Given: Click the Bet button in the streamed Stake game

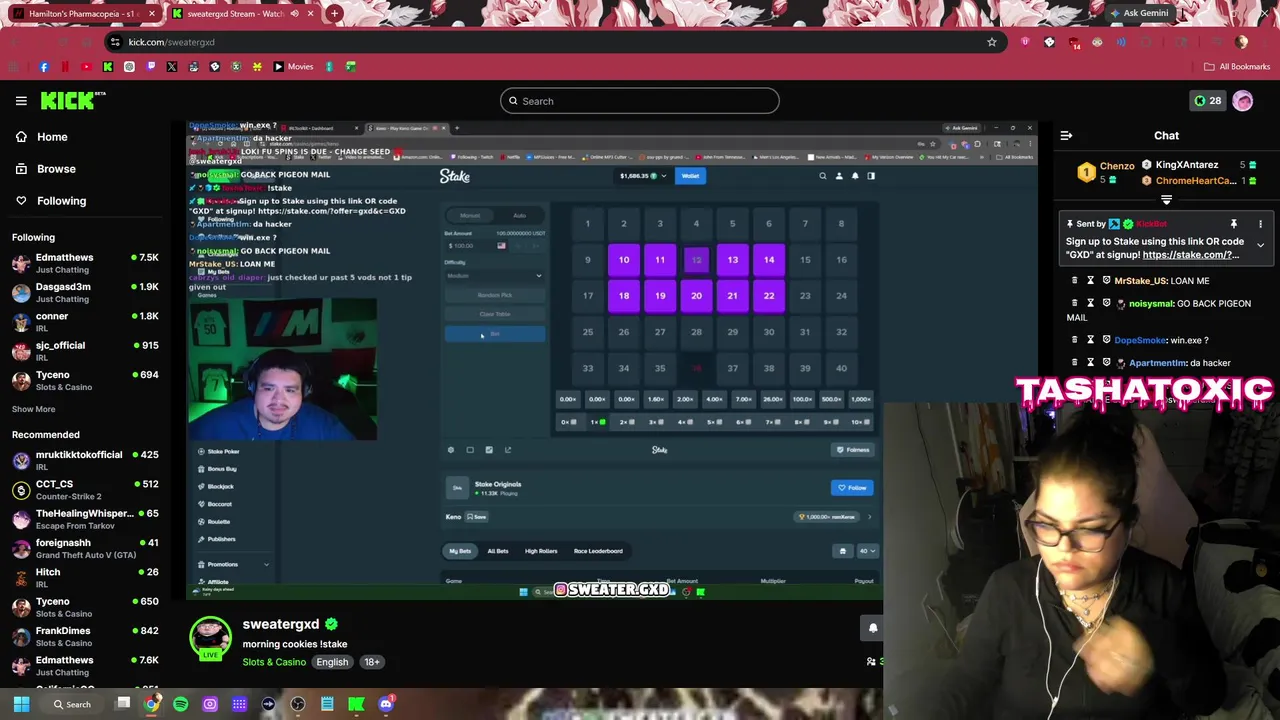Looking at the screenshot, I should [495, 334].
